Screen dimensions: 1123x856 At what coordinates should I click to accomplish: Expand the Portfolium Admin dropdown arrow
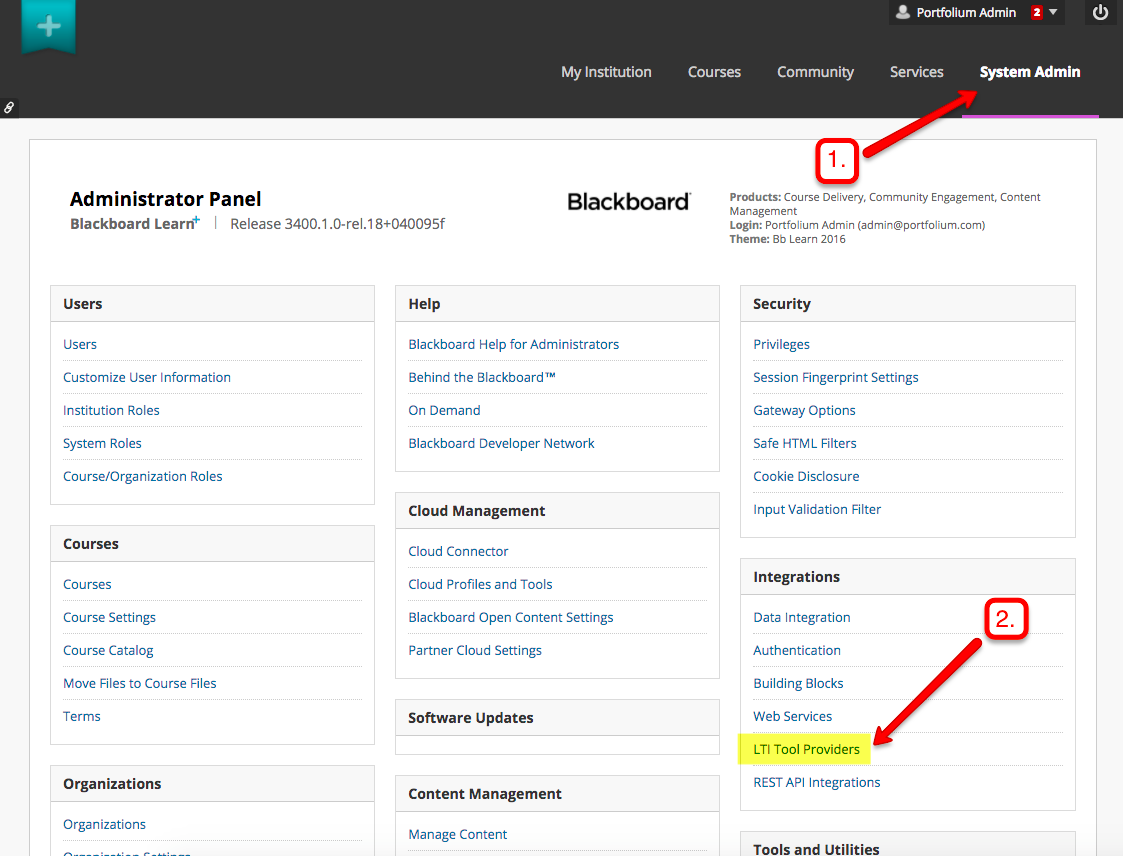pos(1053,12)
